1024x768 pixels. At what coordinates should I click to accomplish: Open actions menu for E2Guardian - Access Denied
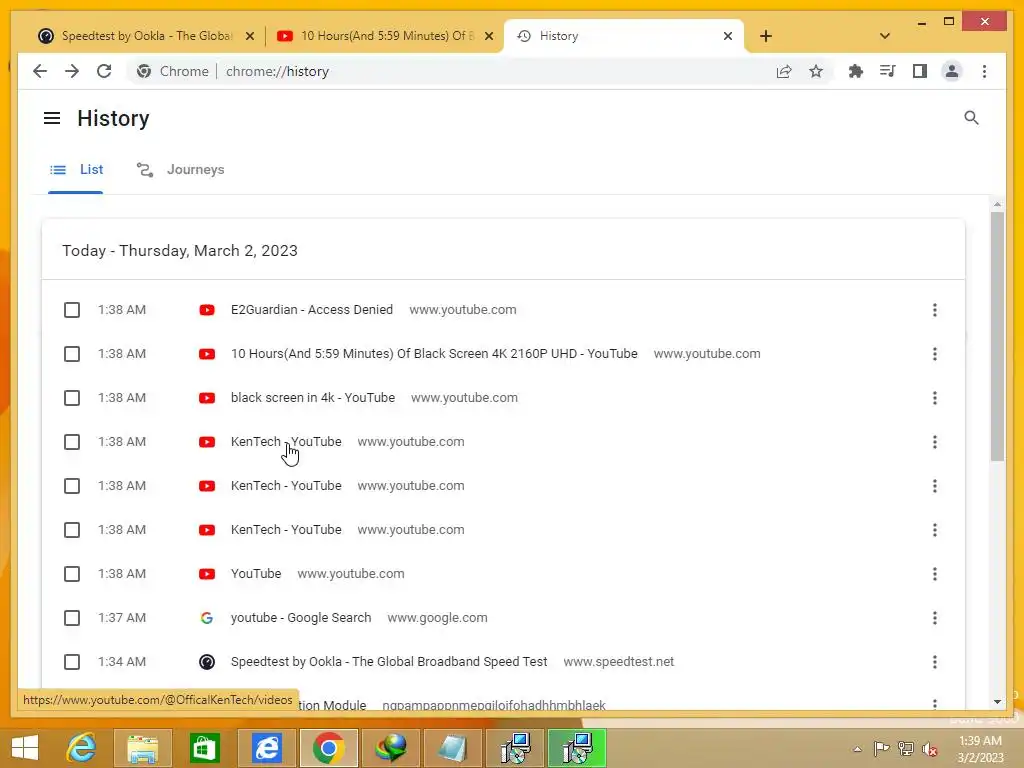point(935,310)
